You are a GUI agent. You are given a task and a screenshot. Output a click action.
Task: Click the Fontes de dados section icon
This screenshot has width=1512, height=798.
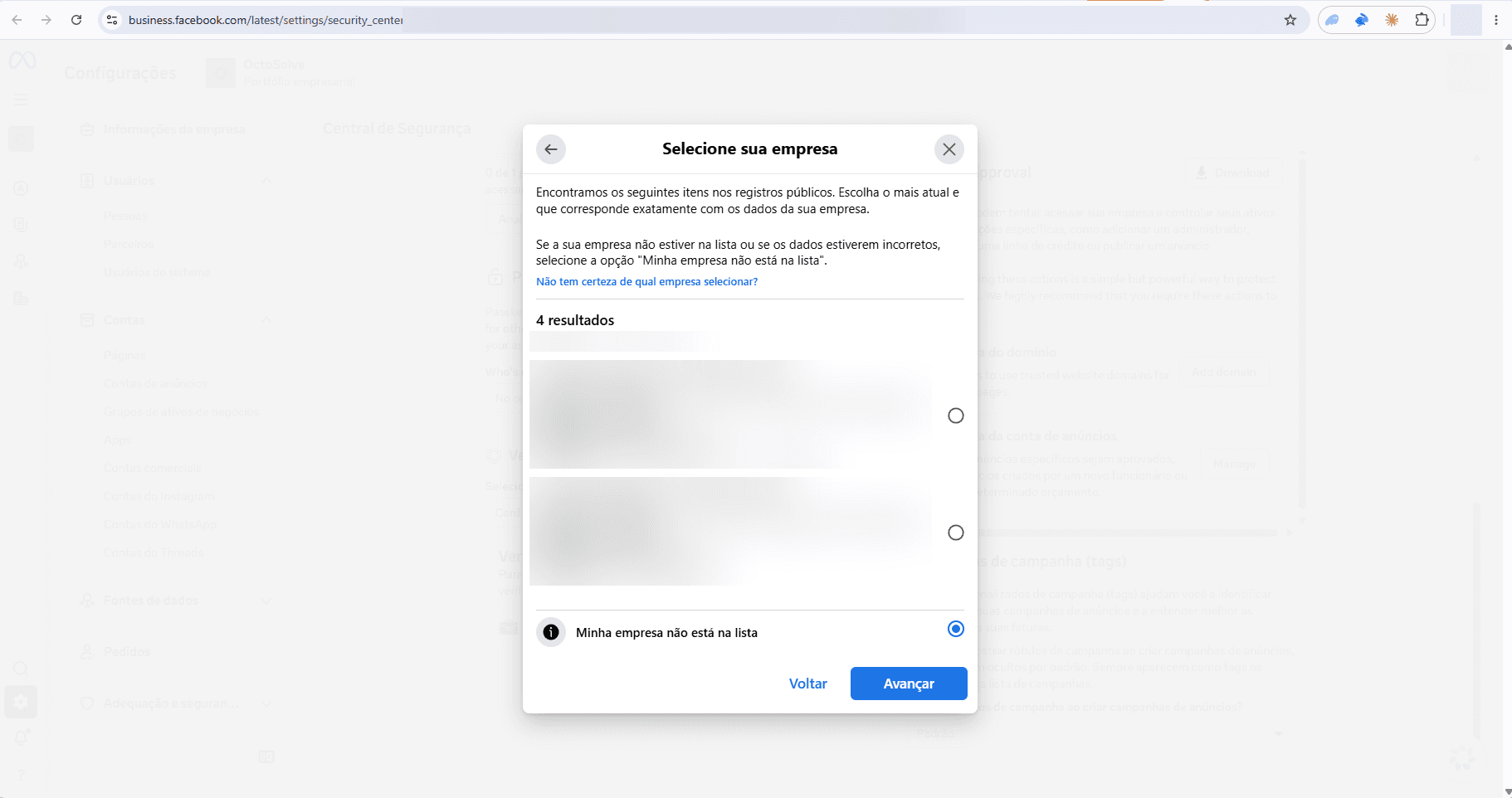pos(87,601)
